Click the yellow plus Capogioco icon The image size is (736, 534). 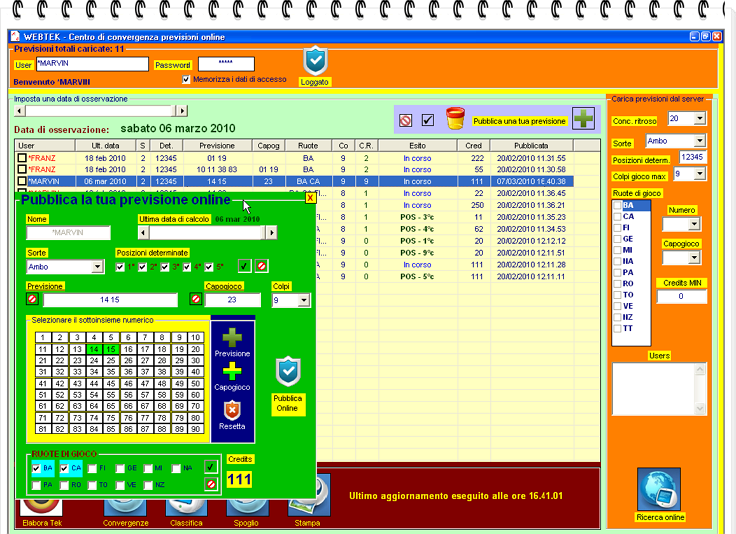(x=232, y=372)
